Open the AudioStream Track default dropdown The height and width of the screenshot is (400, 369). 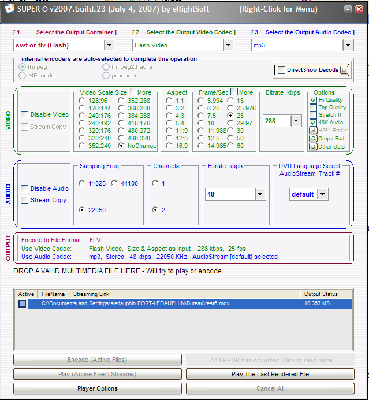point(322,194)
